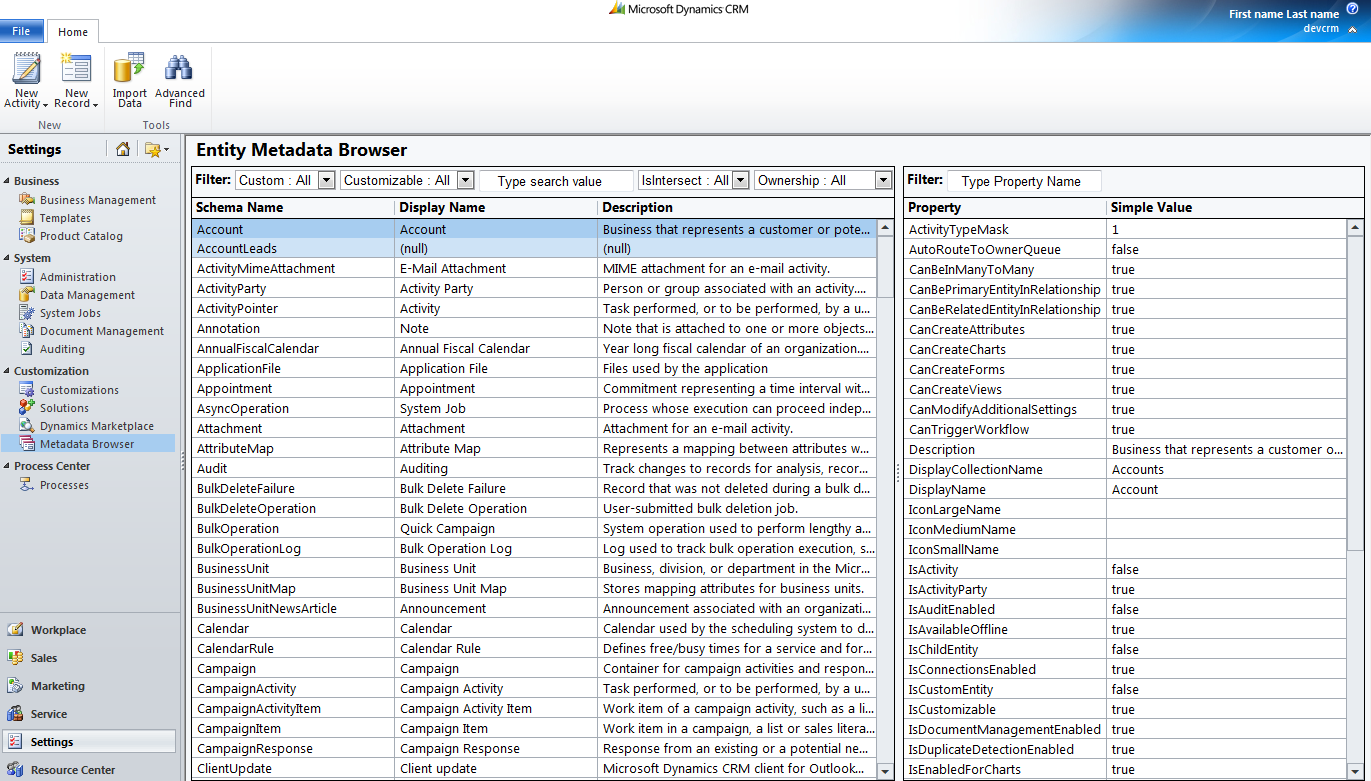
Task: Click the Type Property Name filter field
Action: tap(1024, 181)
